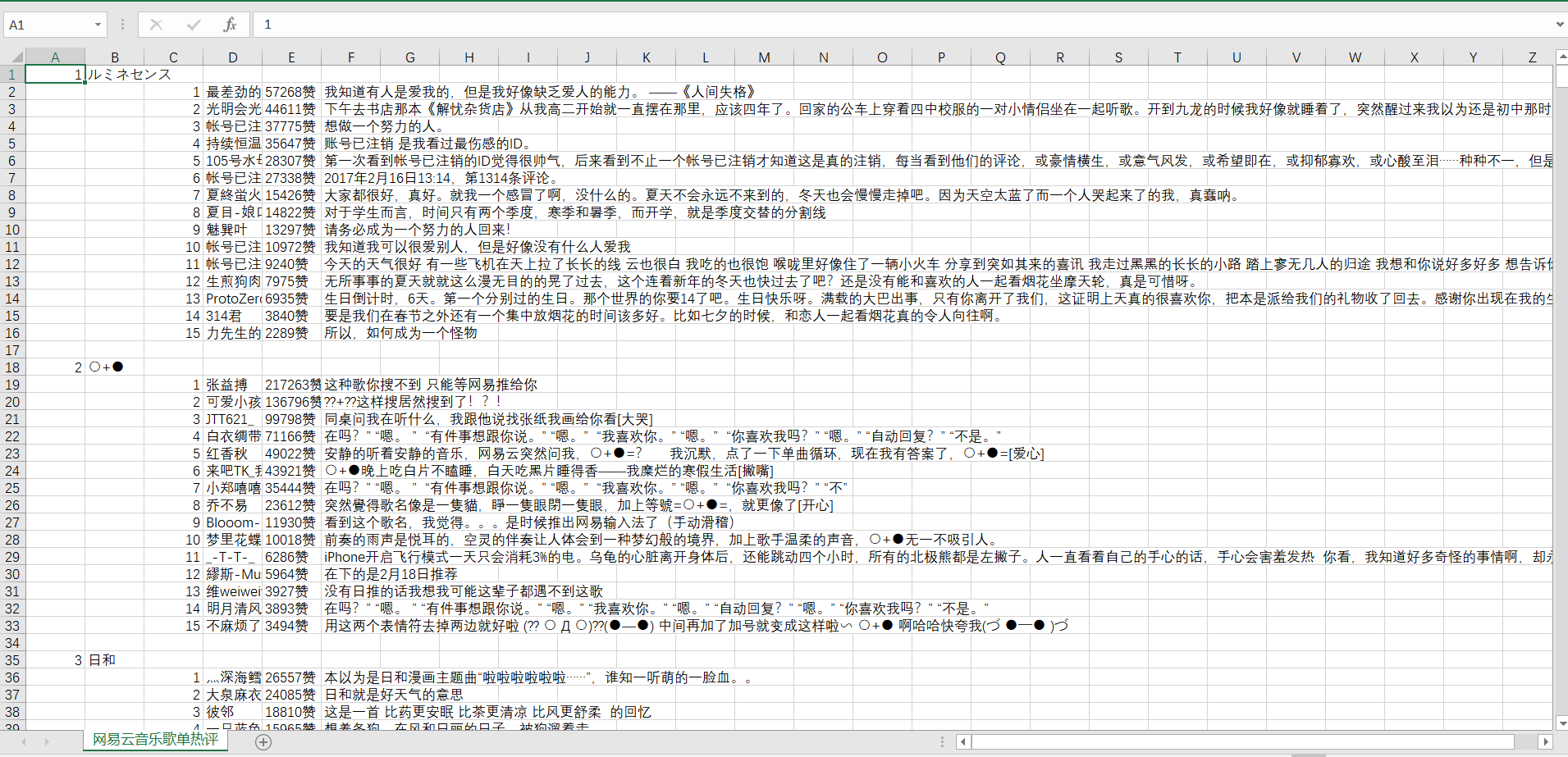Click the Cancel entry X icon

[156, 25]
